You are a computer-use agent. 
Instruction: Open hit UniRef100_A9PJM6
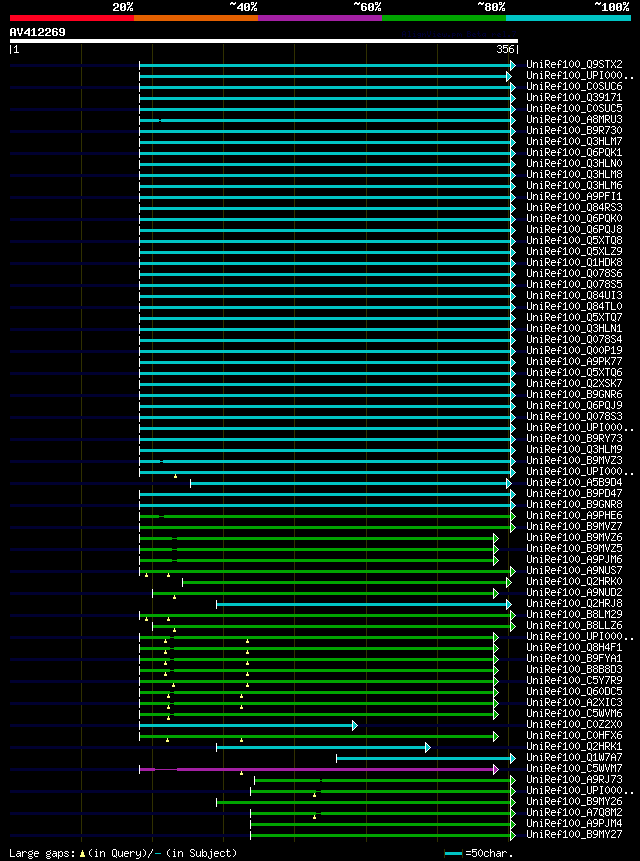tap(574, 560)
